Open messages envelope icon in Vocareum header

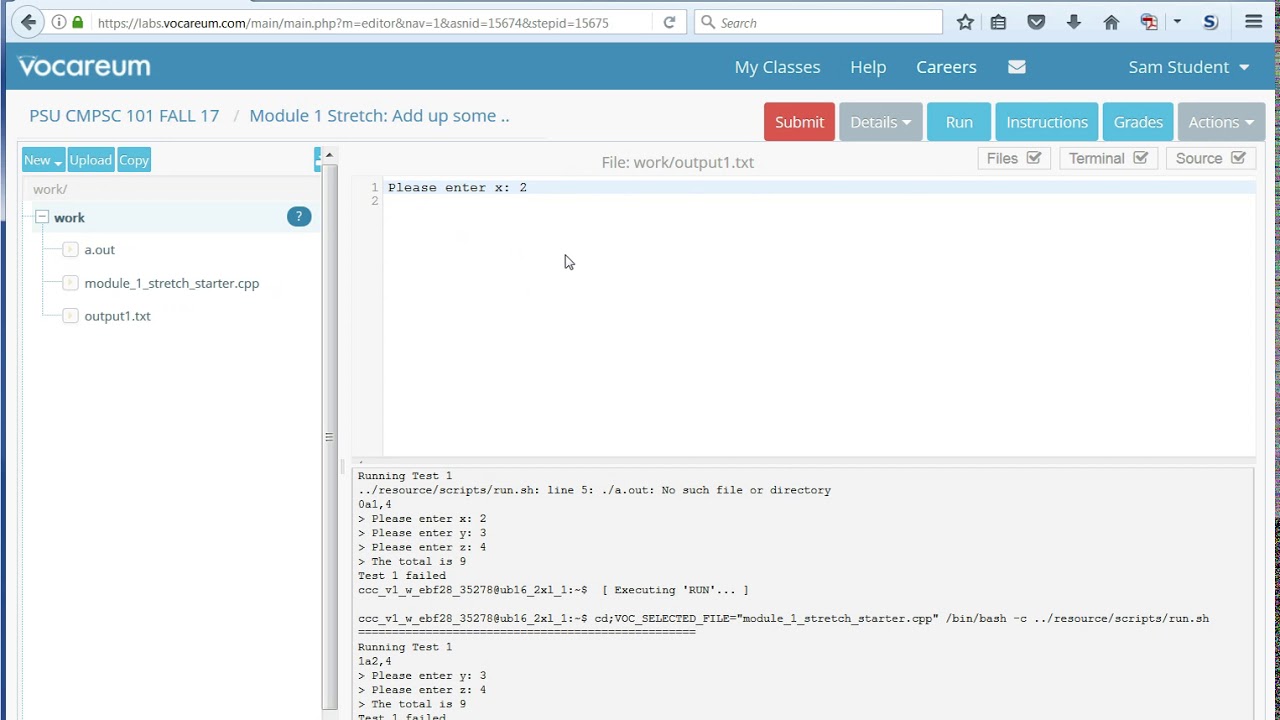[x=1017, y=67]
